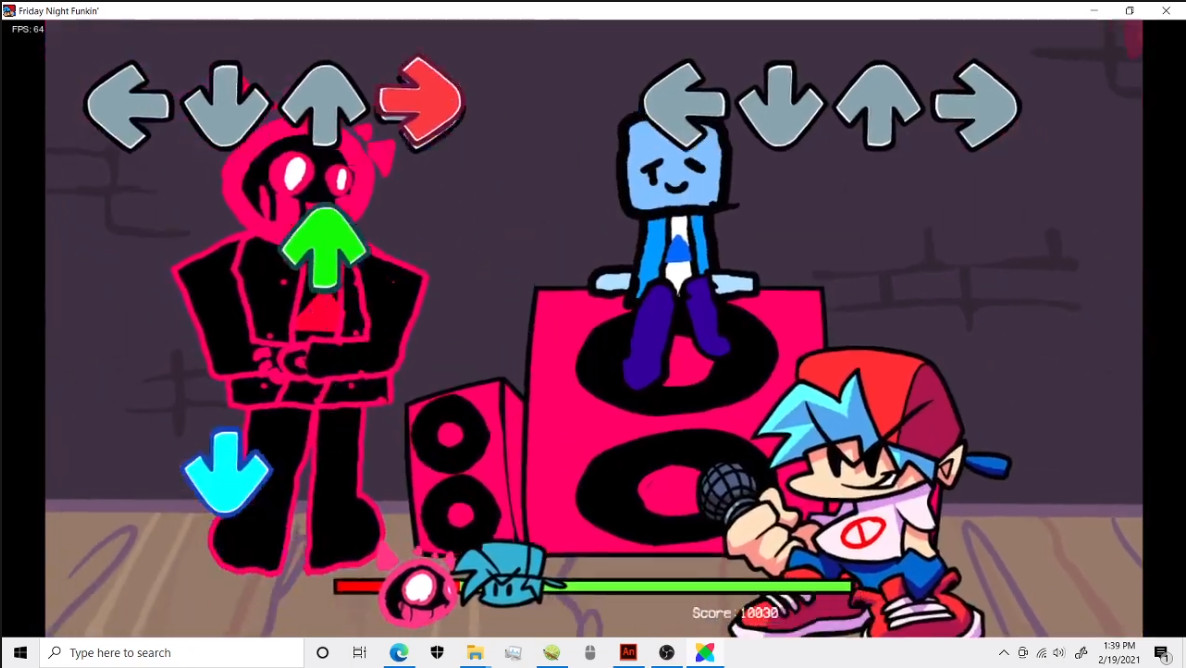Click the opponent's gray up arrow receptor
1186x668 pixels.
324,104
